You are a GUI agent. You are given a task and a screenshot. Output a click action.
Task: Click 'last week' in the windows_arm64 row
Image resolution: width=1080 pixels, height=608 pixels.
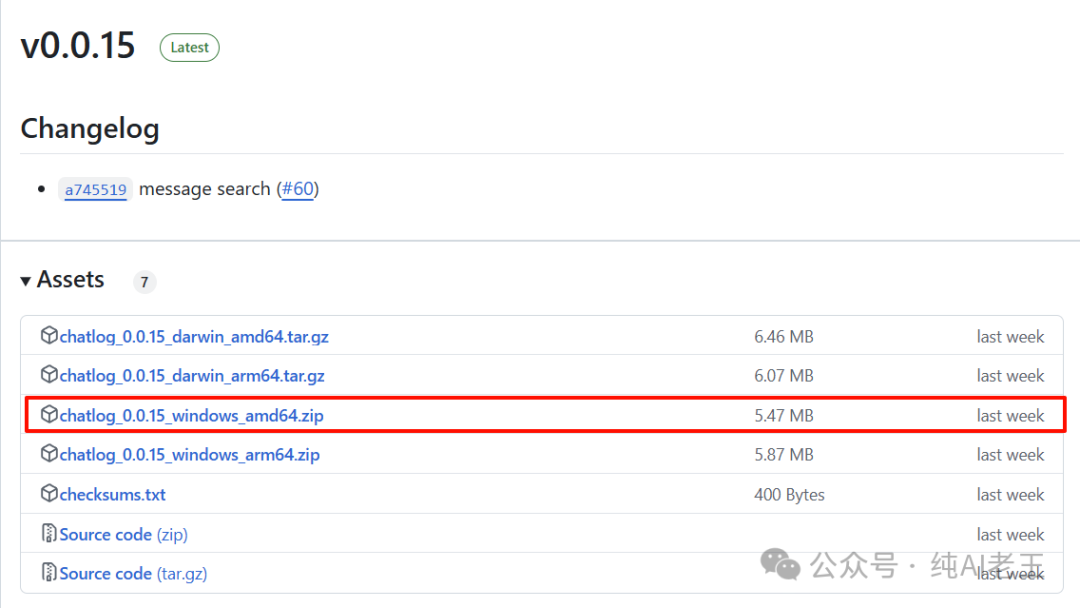tap(1010, 455)
